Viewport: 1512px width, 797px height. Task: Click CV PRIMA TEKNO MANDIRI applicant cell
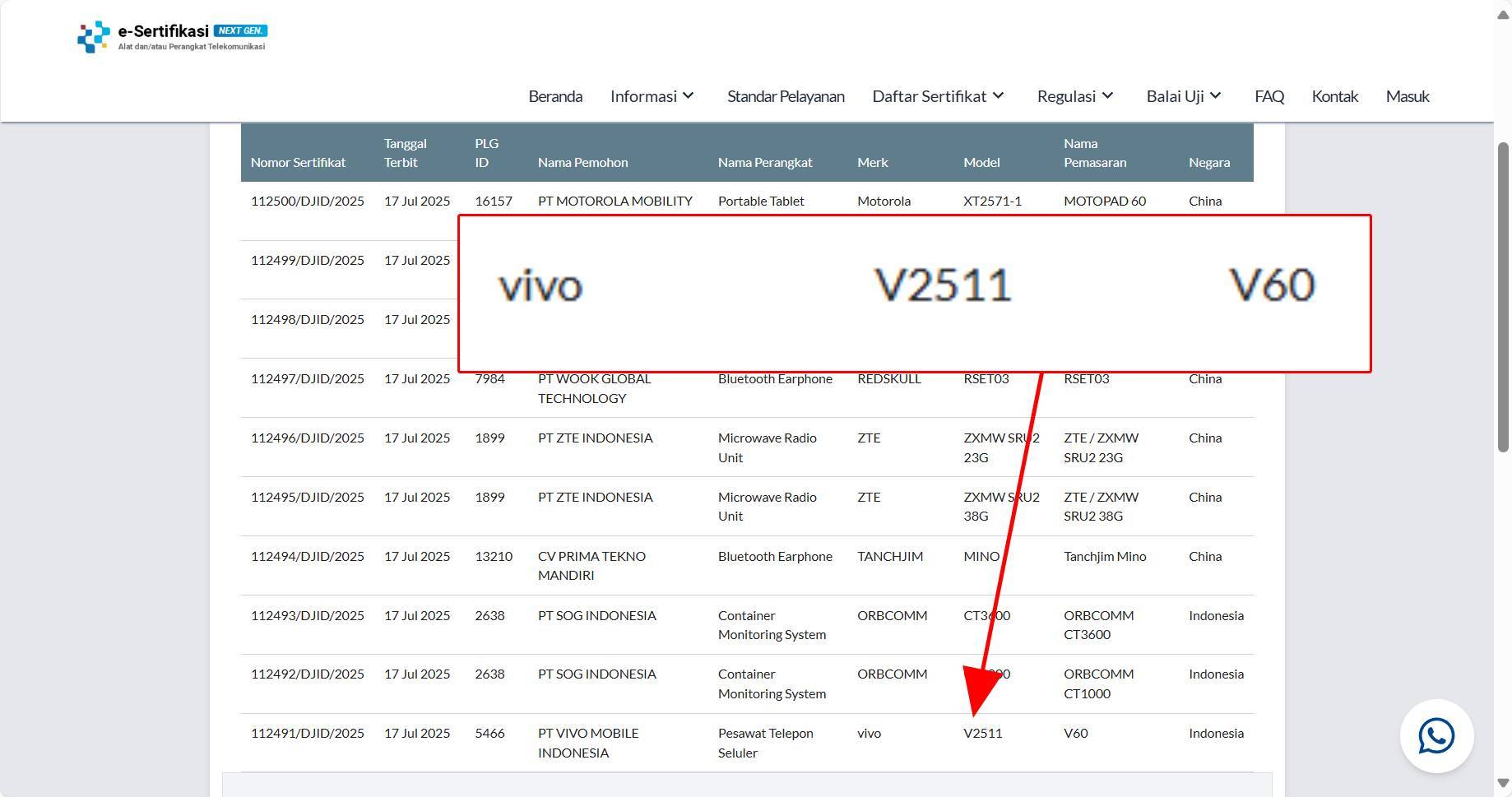(x=591, y=566)
